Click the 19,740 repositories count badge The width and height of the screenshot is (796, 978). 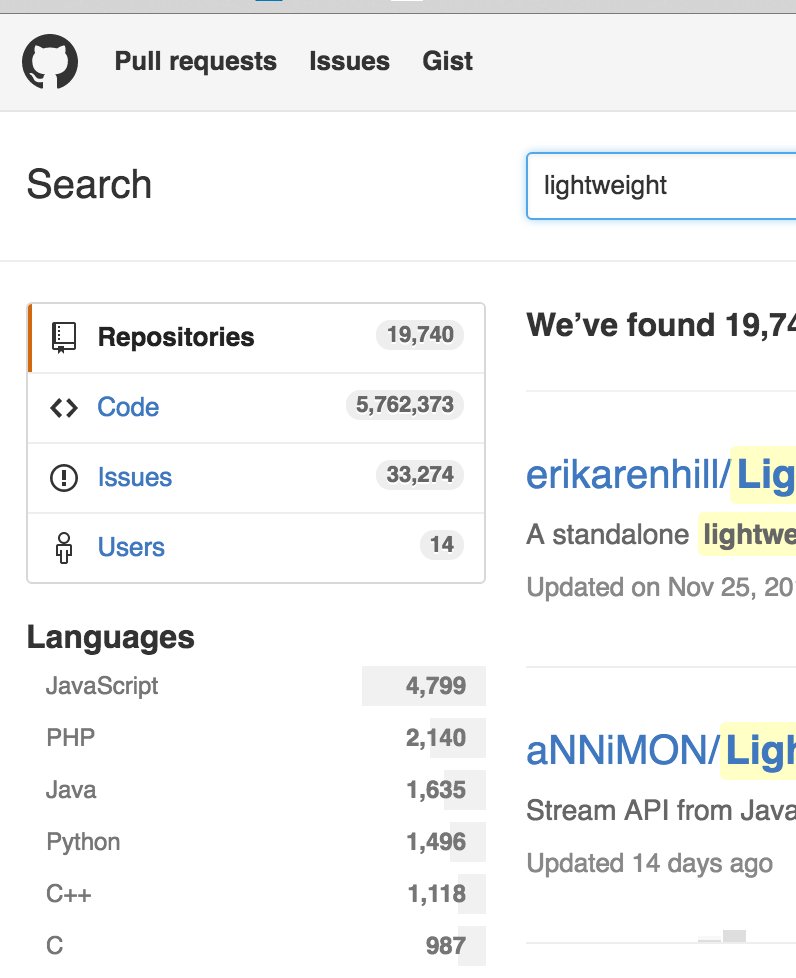[x=420, y=335]
